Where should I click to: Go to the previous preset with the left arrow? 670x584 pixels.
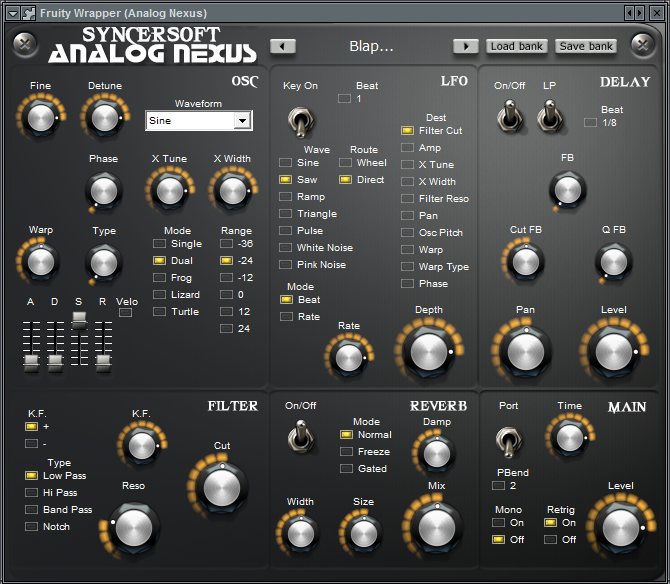[282, 46]
